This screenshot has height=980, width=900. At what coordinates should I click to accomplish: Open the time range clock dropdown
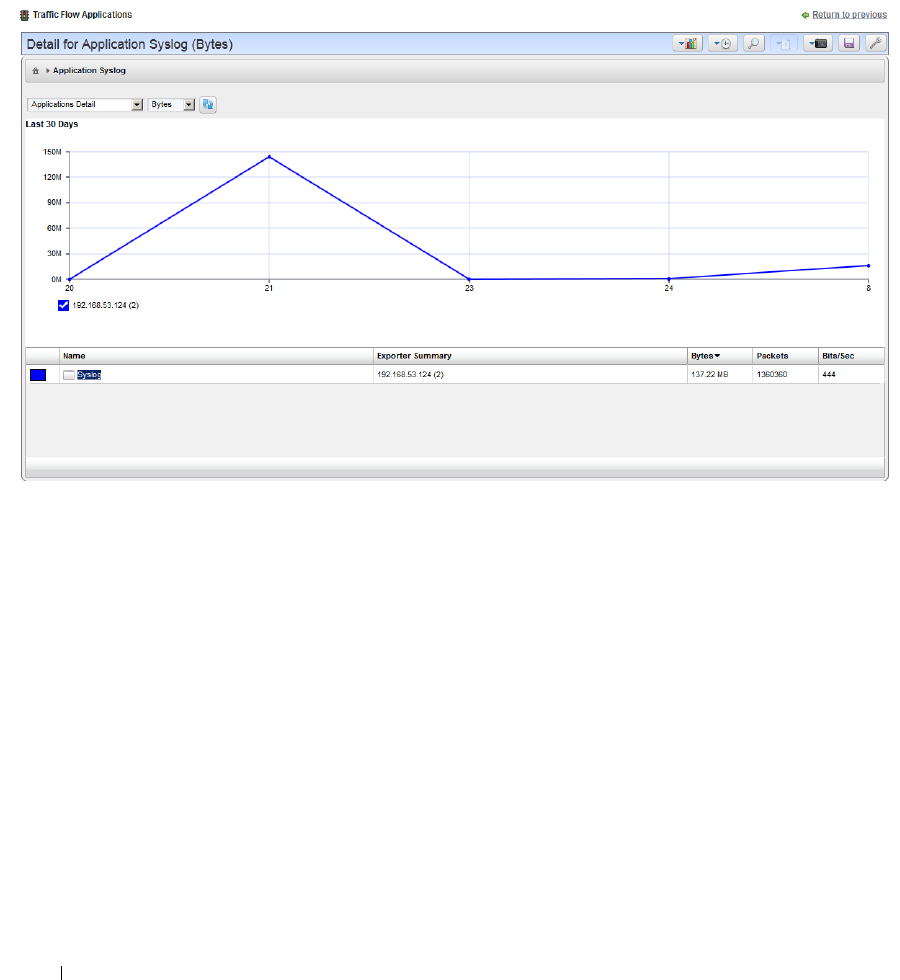click(722, 44)
